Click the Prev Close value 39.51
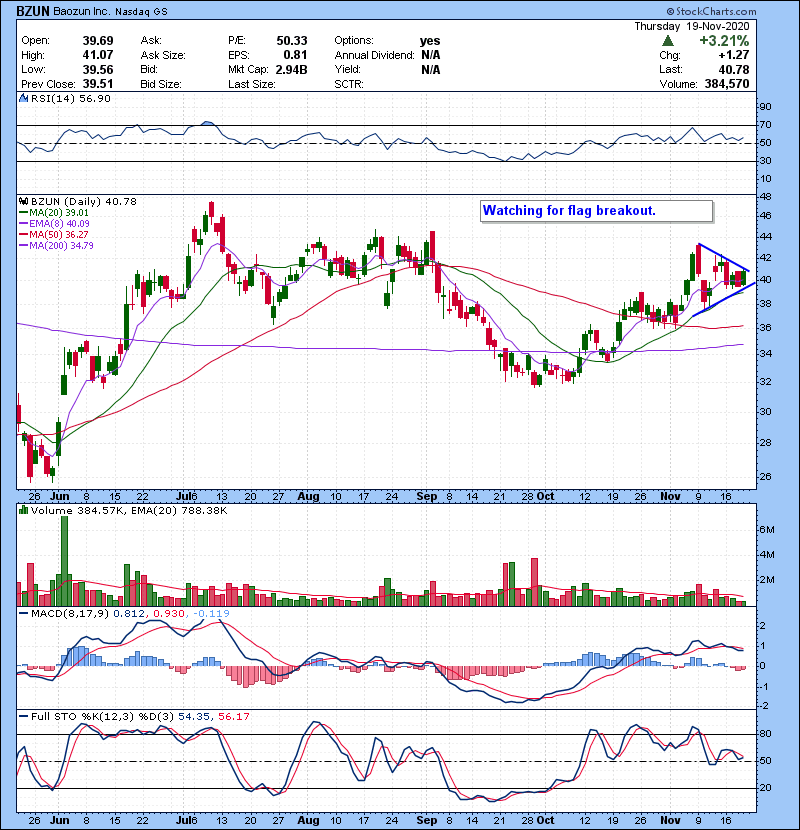 point(98,84)
